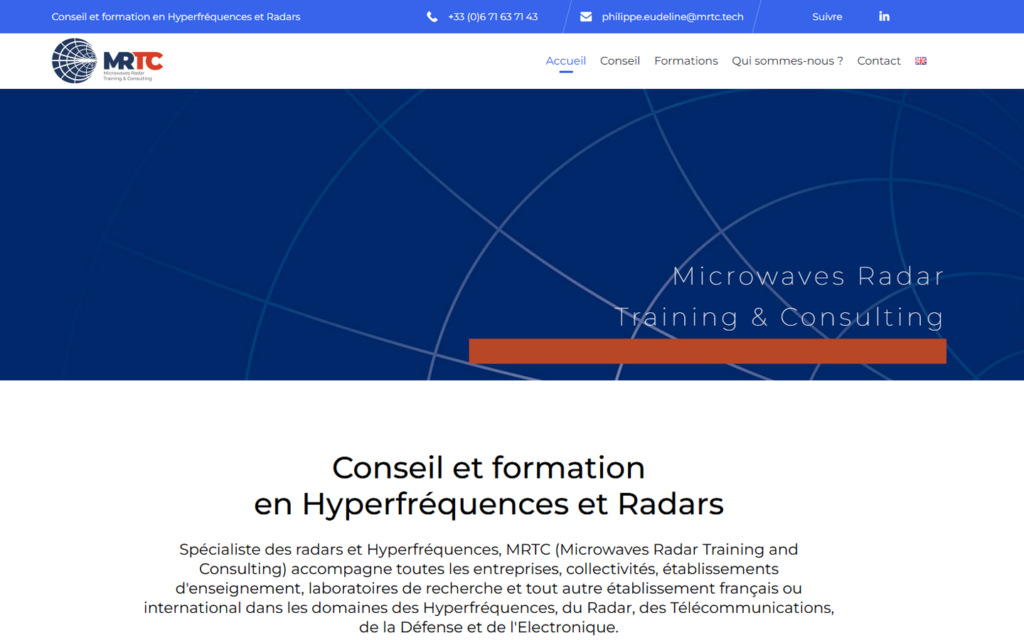Open the Accueil menu item
Viewport: 1024px width, 640px height.
click(566, 61)
